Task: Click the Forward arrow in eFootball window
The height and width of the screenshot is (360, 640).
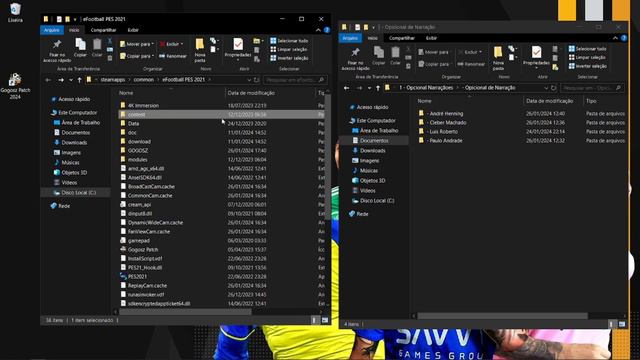Action: coord(61,80)
